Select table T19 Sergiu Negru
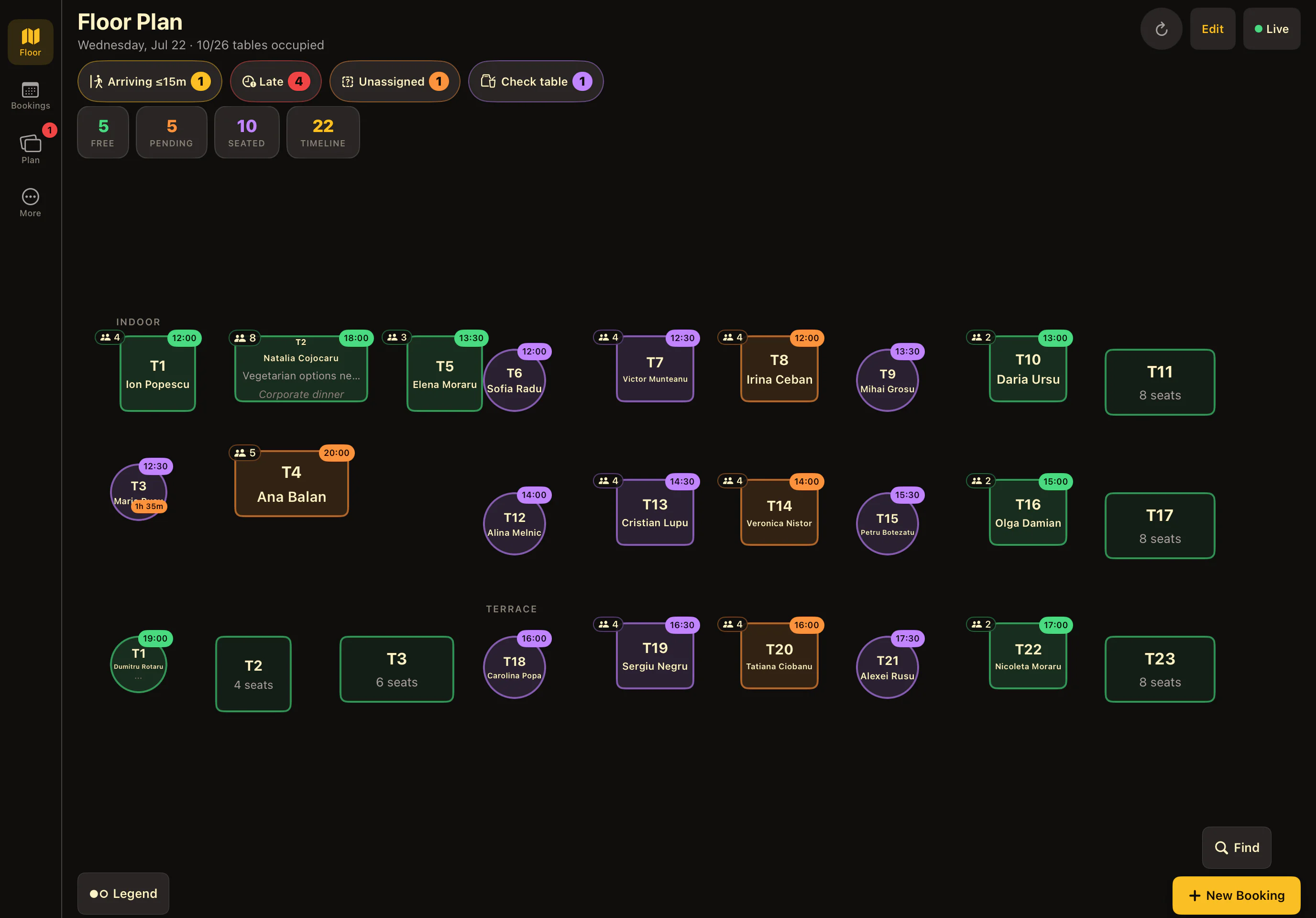 tap(655, 656)
